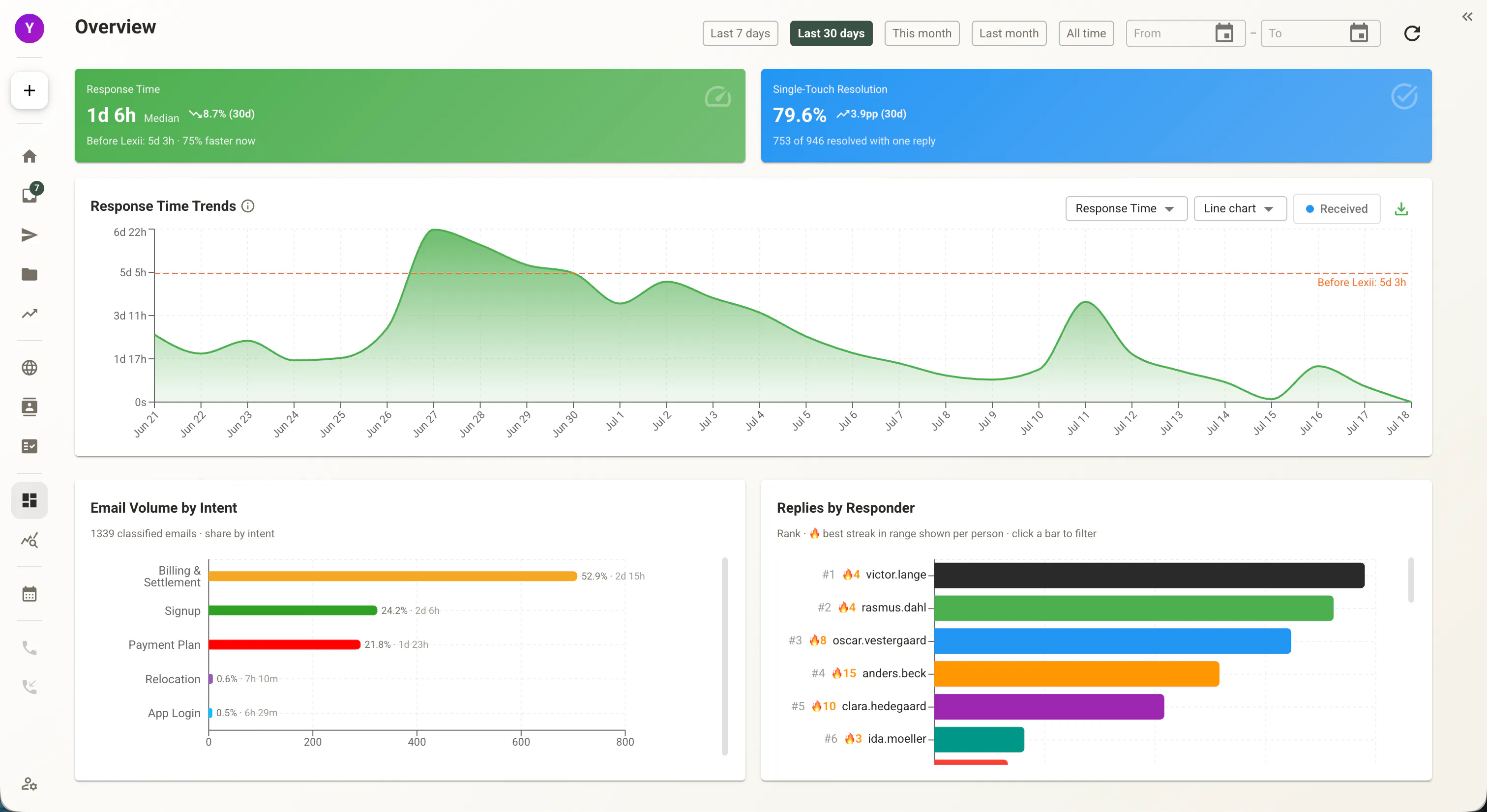Download the Response Time Trends chart
The height and width of the screenshot is (812, 1487).
point(1401,209)
